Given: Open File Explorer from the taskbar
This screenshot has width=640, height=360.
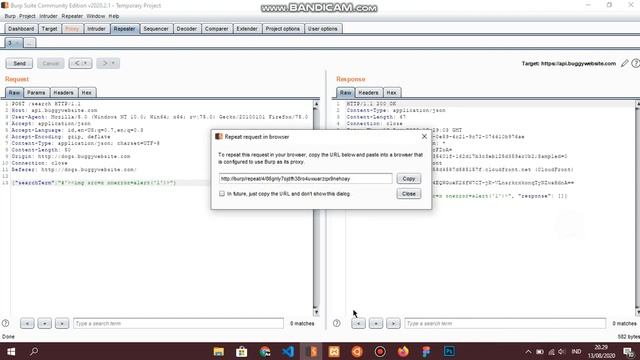Looking at the screenshot, I should coord(218,351).
